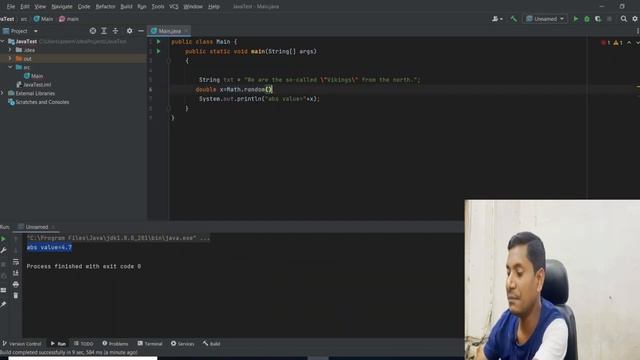Select opened file target icon in Project panel
Viewport: 640px width, 360px height.
93,31
